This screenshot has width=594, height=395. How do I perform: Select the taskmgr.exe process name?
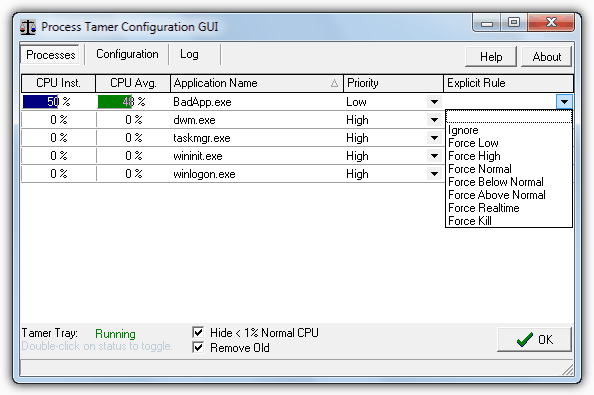tap(202, 138)
